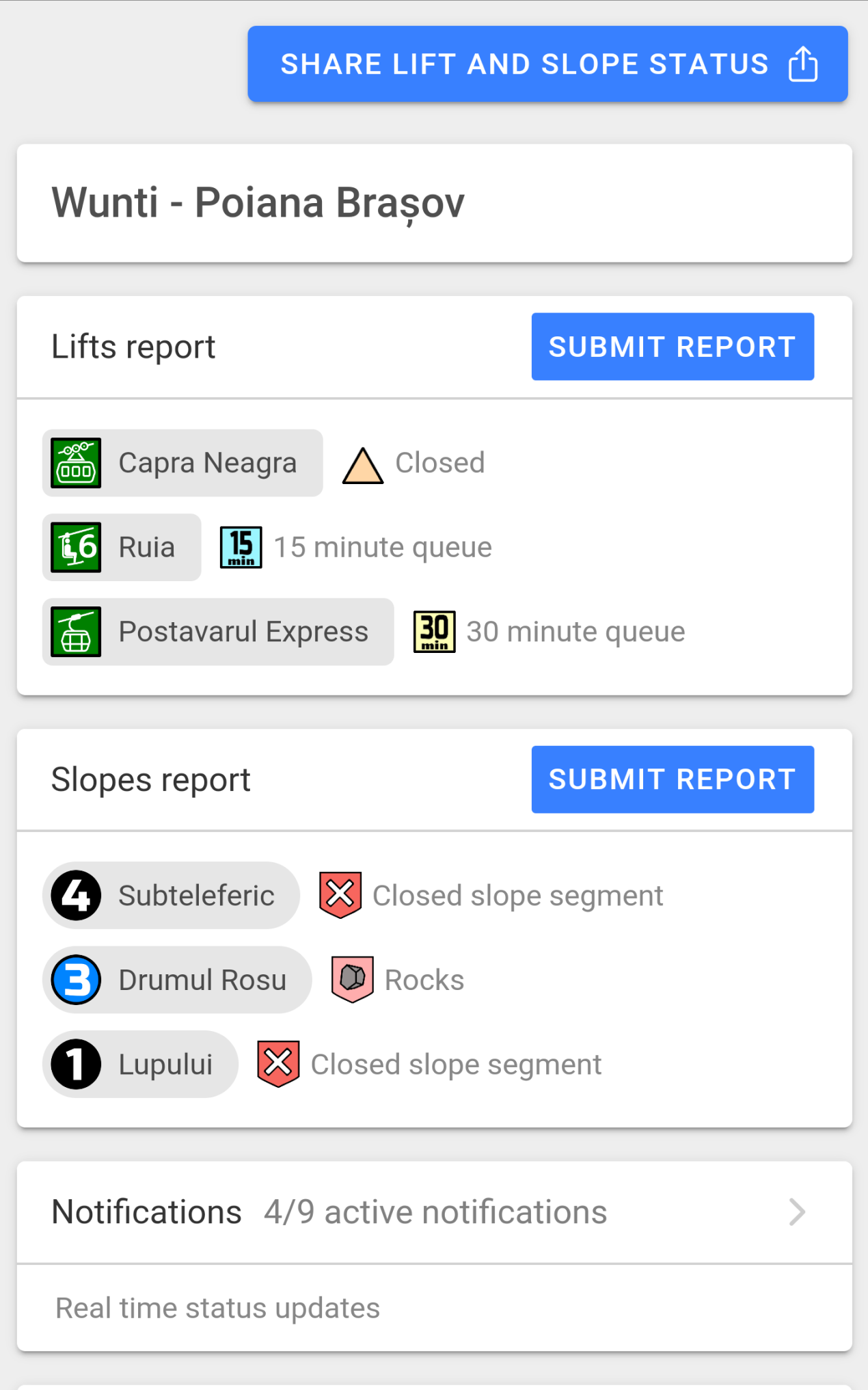This screenshot has width=868, height=1390.
Task: Submit a report for slopes
Action: pyautogui.click(x=673, y=779)
